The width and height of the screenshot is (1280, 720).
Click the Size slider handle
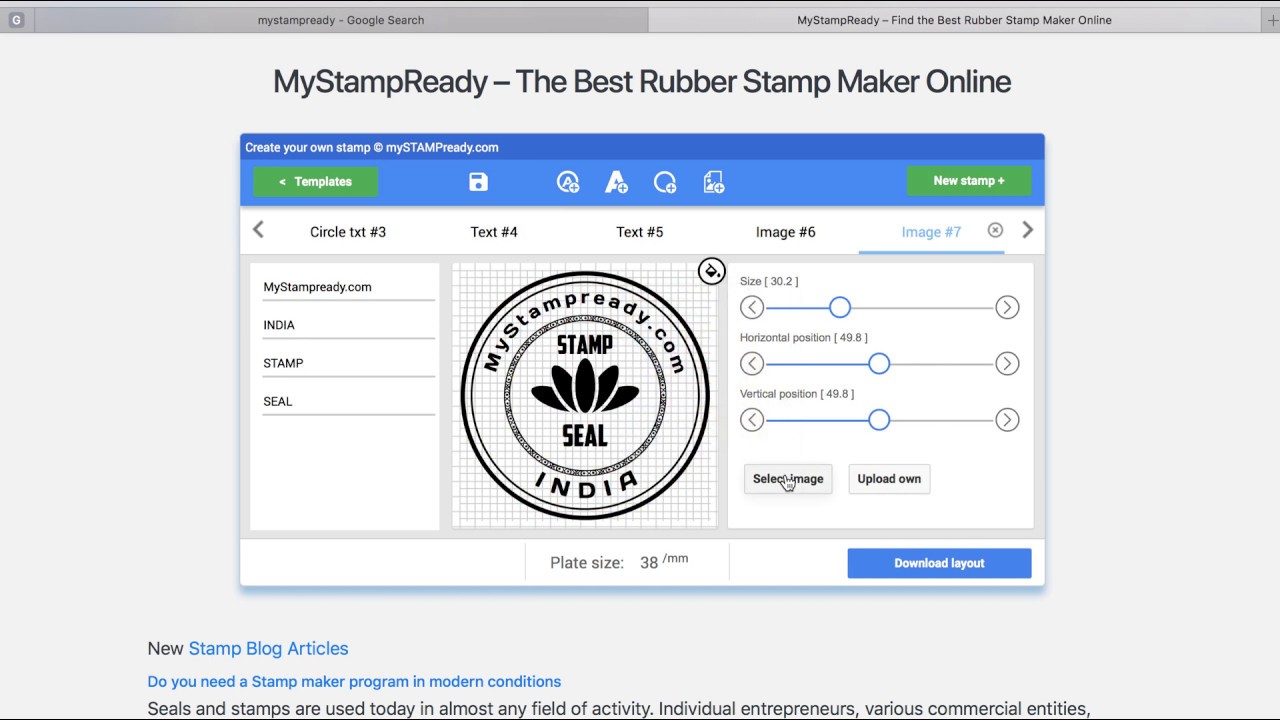click(x=840, y=308)
